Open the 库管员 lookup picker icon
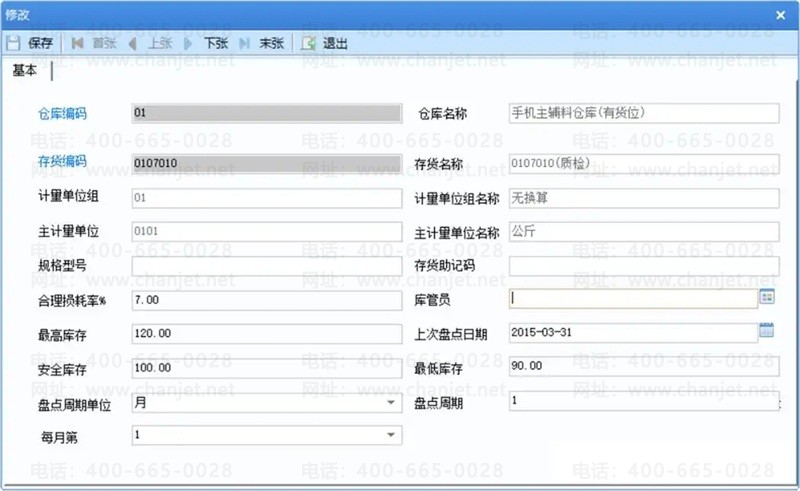Image resolution: width=800 pixels, height=491 pixels. (767, 297)
